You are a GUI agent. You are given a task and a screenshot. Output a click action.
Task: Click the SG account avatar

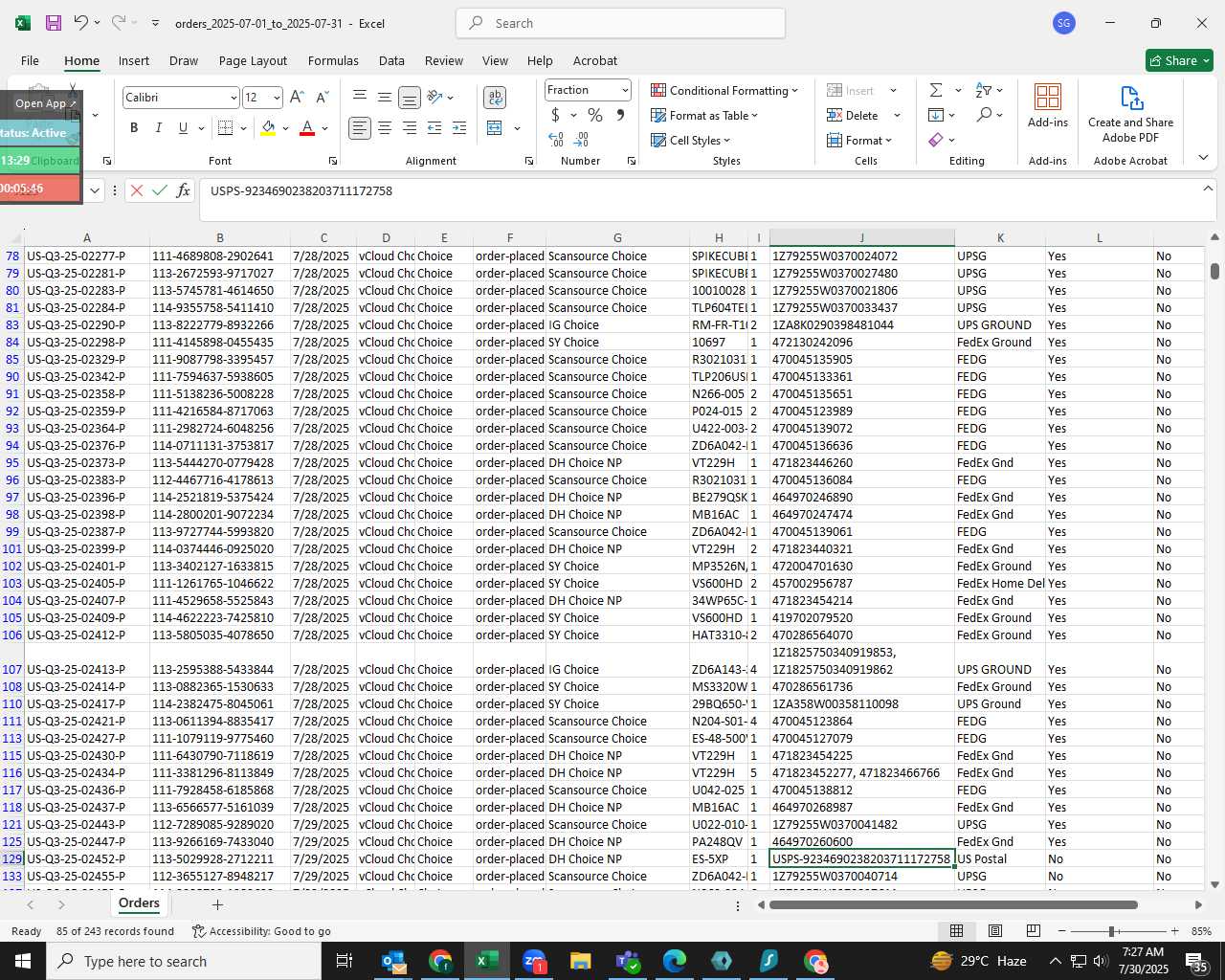pyautogui.click(x=1064, y=23)
